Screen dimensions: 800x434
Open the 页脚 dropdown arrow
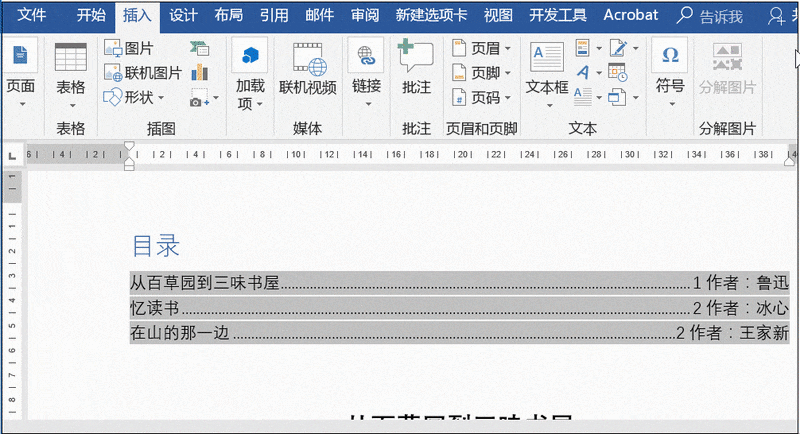(x=508, y=73)
